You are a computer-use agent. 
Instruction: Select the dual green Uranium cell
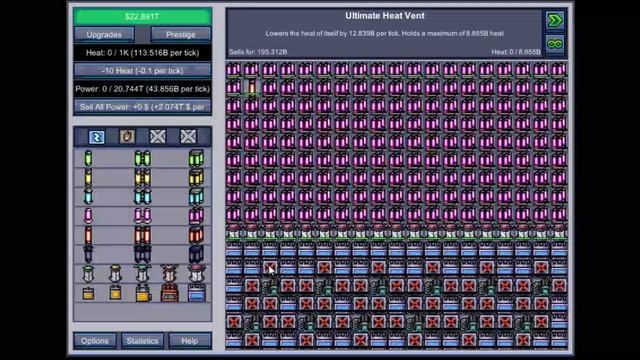tap(142, 158)
